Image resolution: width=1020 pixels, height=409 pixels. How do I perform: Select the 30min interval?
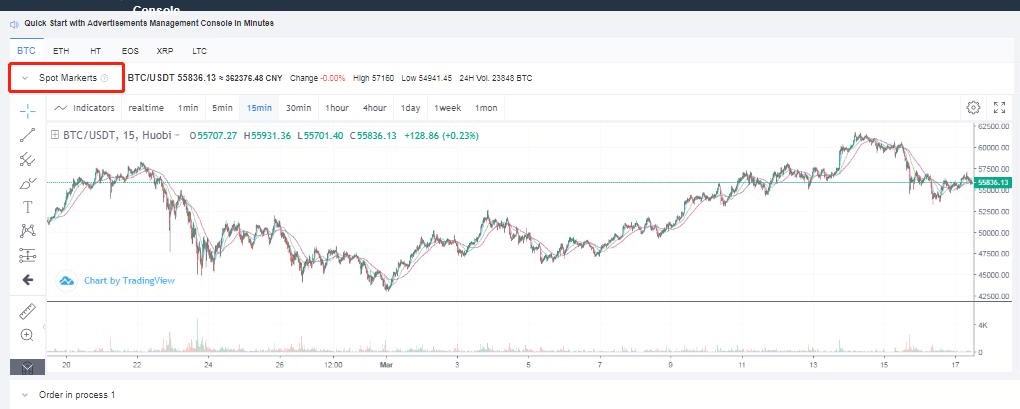[299, 108]
